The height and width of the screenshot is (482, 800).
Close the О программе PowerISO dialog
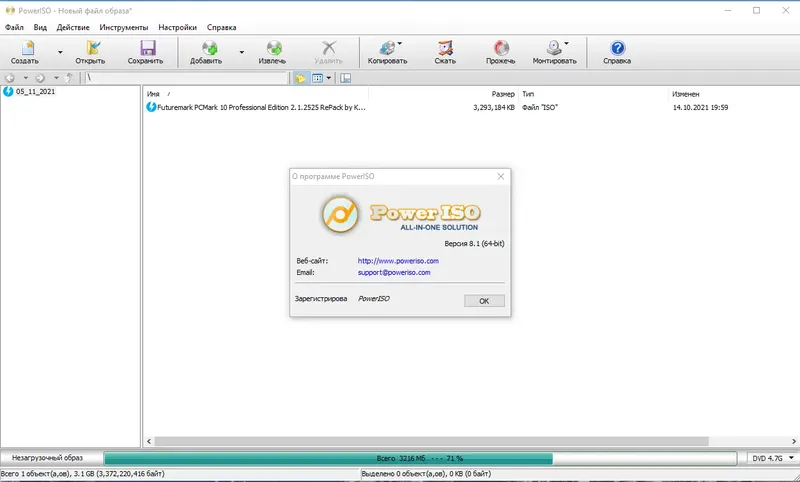pos(501,176)
